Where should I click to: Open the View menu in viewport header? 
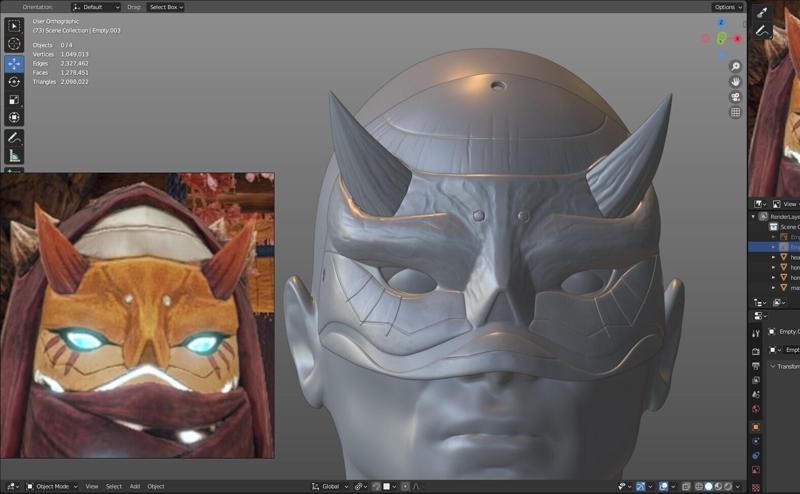click(92, 486)
